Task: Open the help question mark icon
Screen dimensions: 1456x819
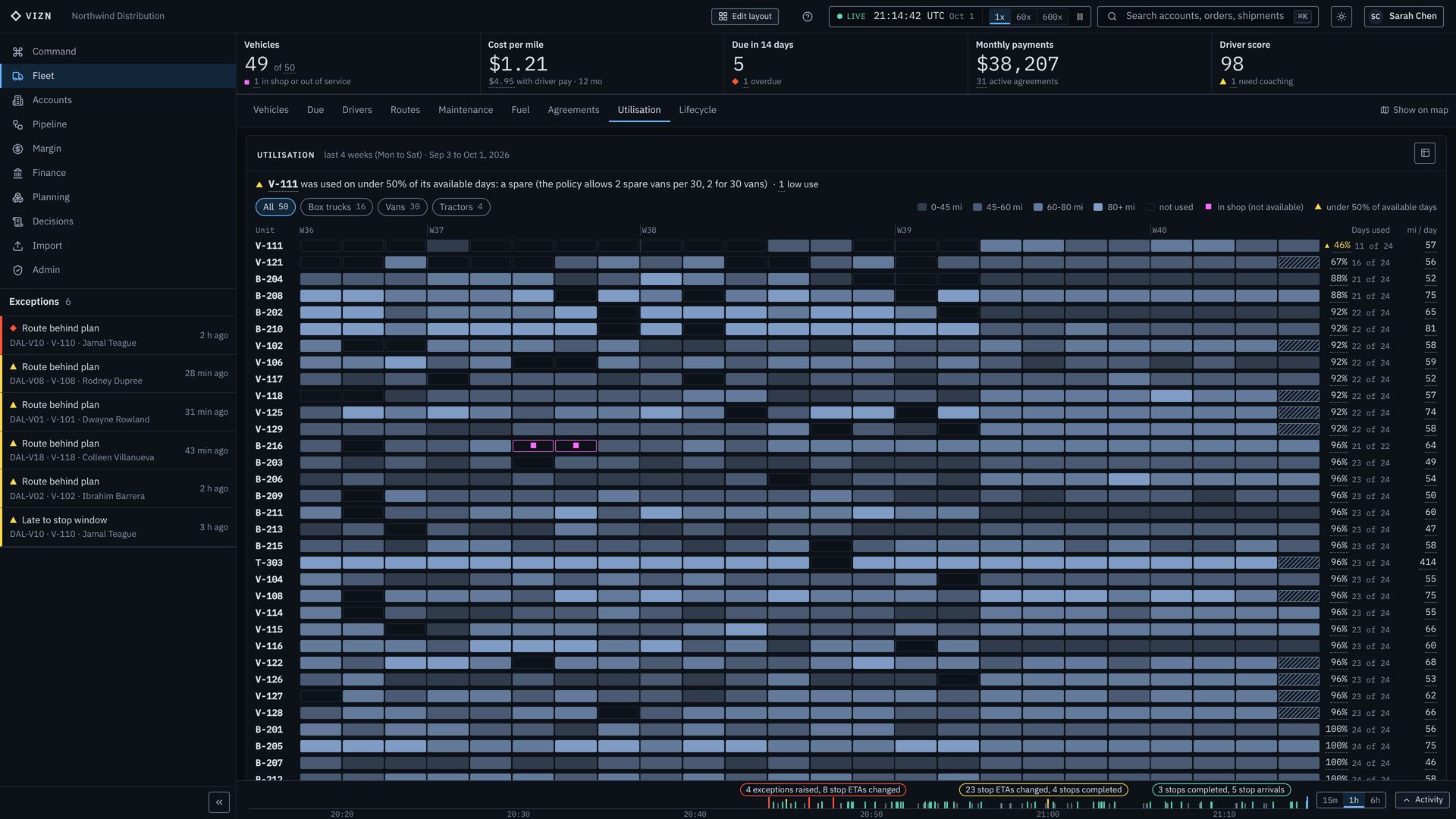Action: pyautogui.click(x=808, y=17)
